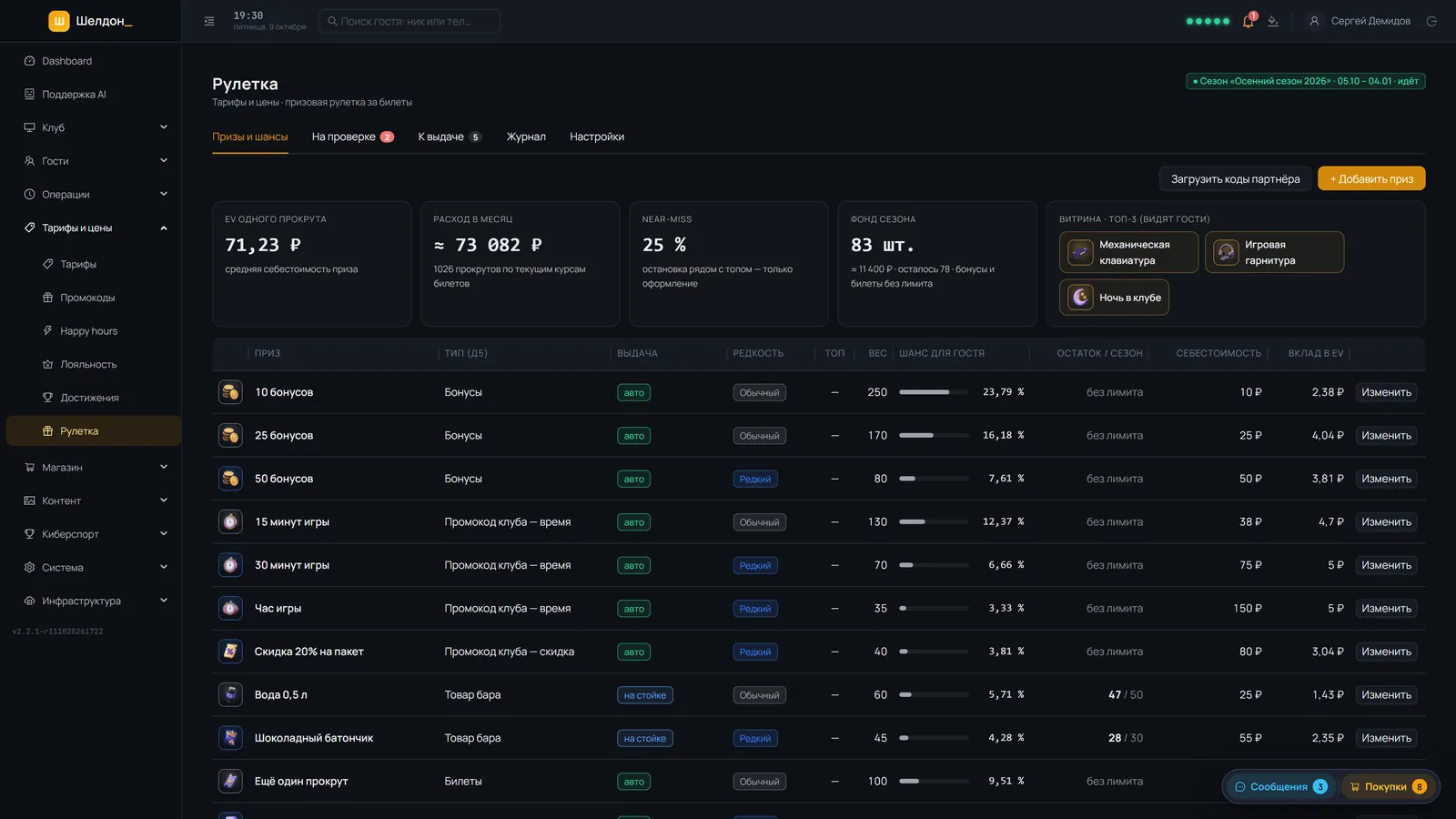Click Изменить for 50 бонусов row
The image size is (1456, 819).
coord(1386,479)
